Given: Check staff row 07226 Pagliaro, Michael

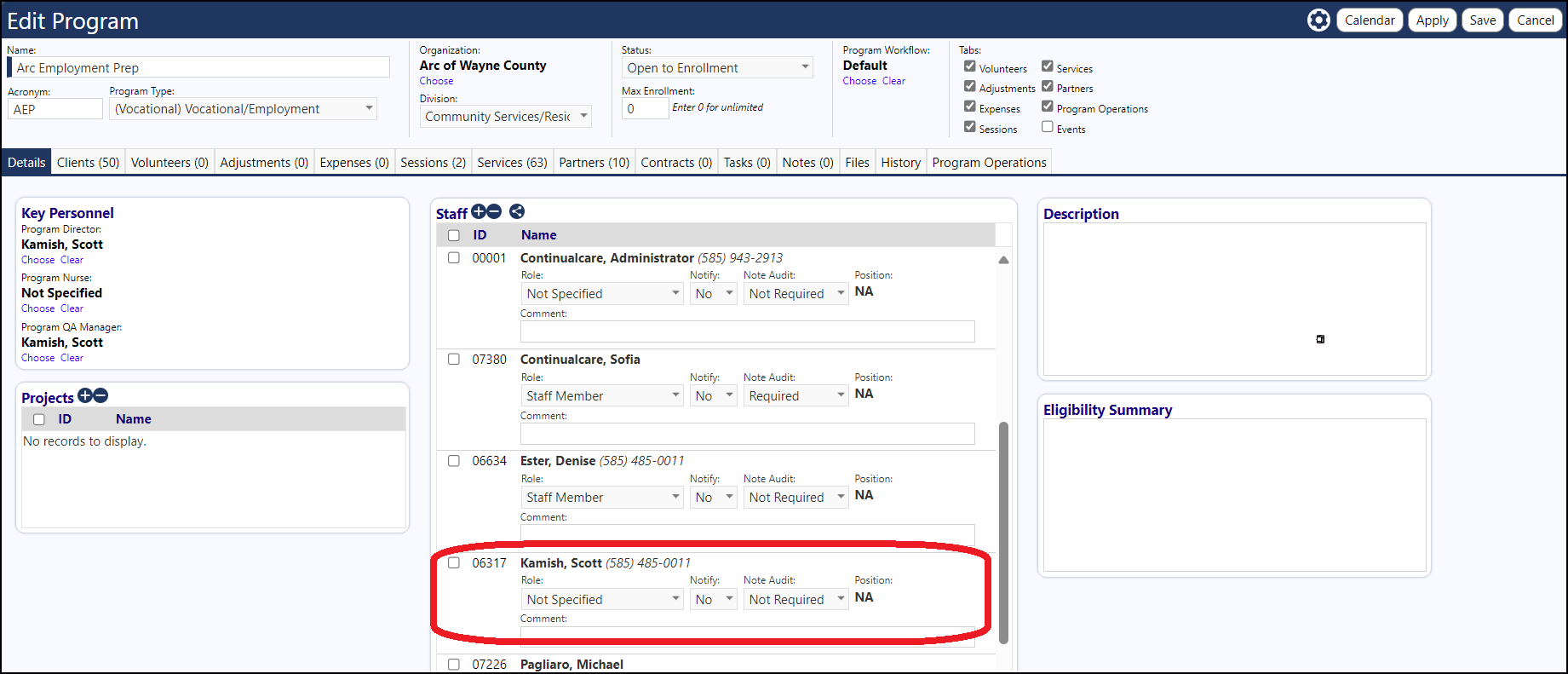Looking at the screenshot, I should (454, 664).
